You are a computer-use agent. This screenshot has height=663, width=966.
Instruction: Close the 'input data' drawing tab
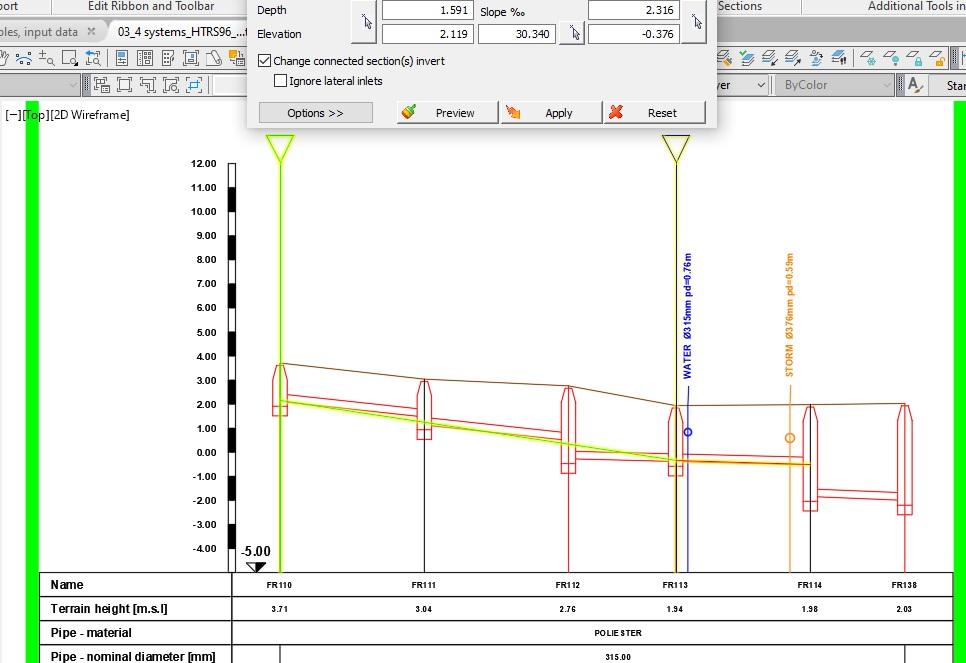pyautogui.click(x=91, y=31)
